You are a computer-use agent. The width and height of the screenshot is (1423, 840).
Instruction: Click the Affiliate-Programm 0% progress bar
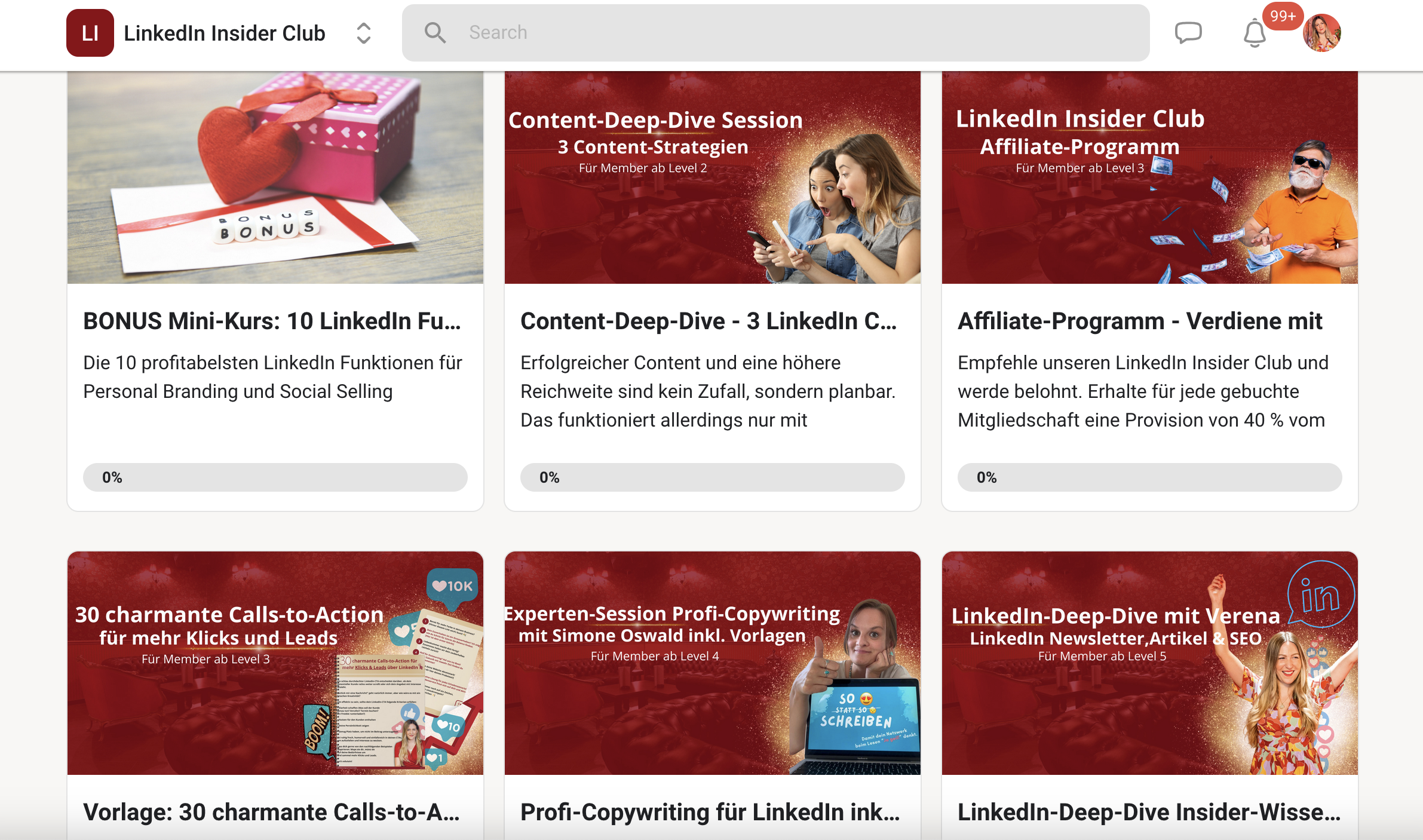tap(1149, 477)
